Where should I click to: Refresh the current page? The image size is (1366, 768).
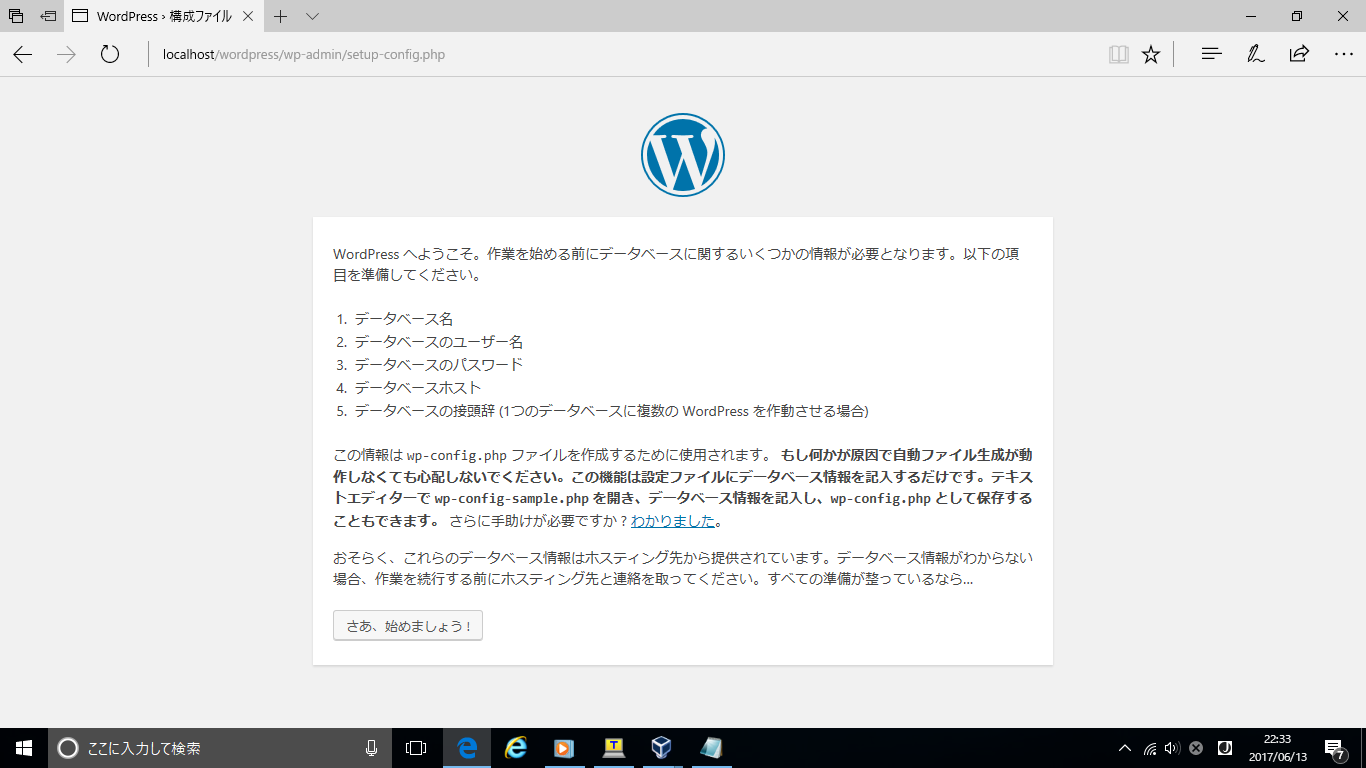click(110, 55)
